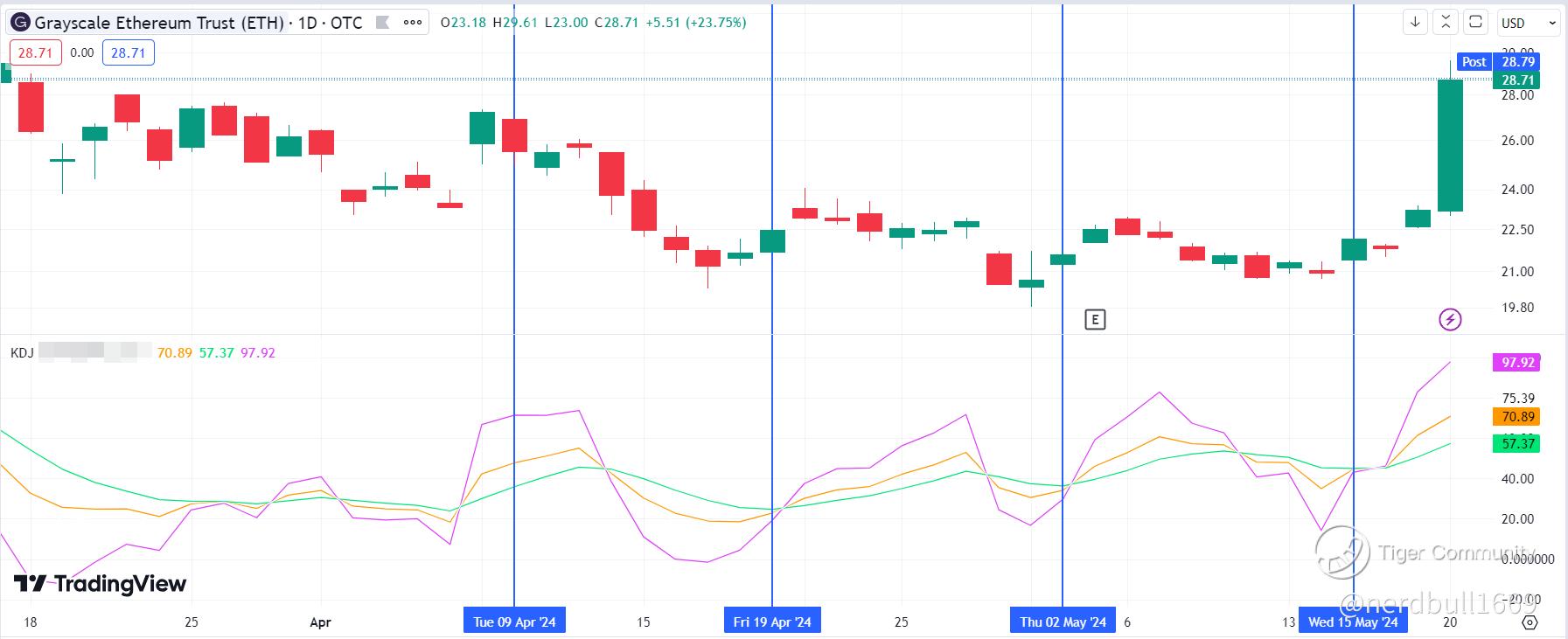Click the open value O23.18
Image resolution: width=1568 pixels, height=639 pixels.
coord(463,22)
